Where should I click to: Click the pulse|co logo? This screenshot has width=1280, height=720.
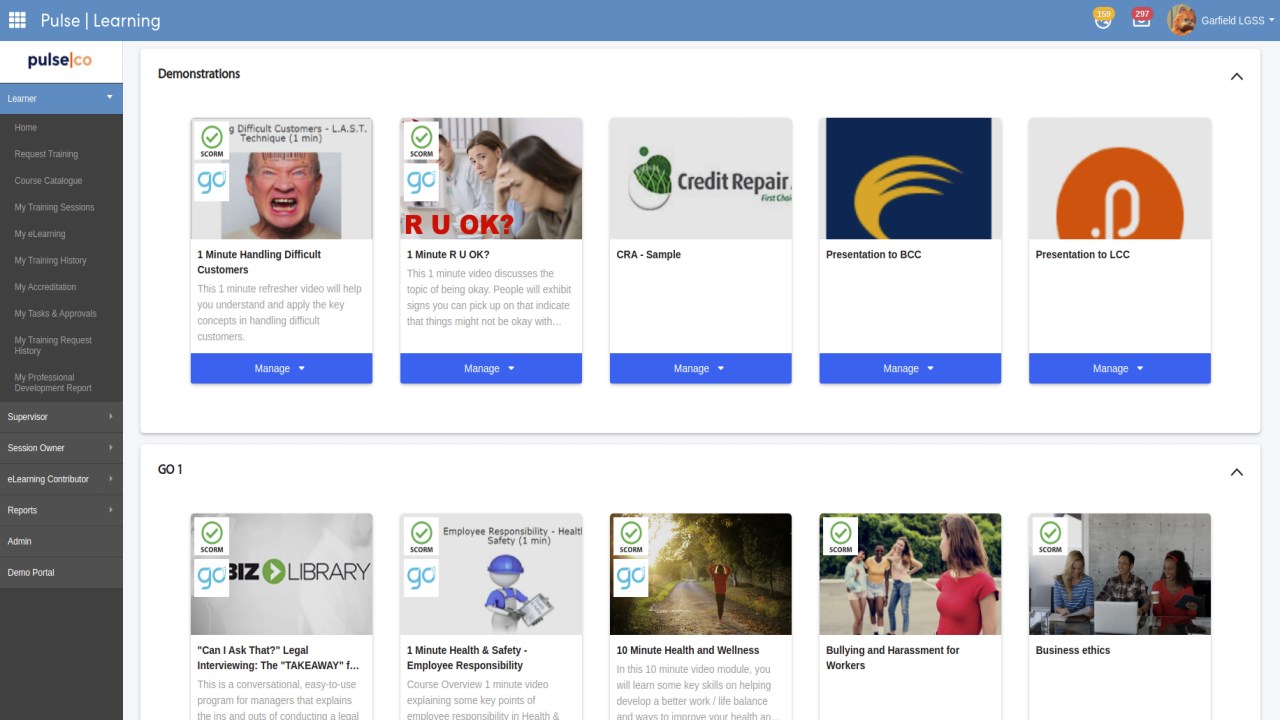coord(60,60)
